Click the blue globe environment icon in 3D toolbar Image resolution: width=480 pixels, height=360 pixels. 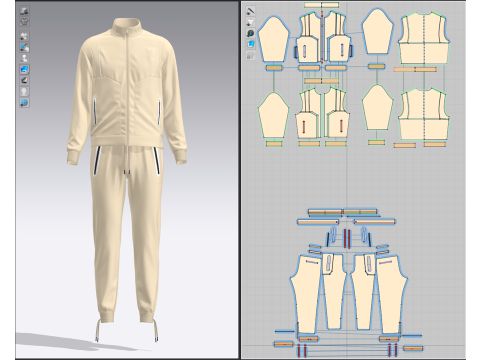tap(24, 102)
